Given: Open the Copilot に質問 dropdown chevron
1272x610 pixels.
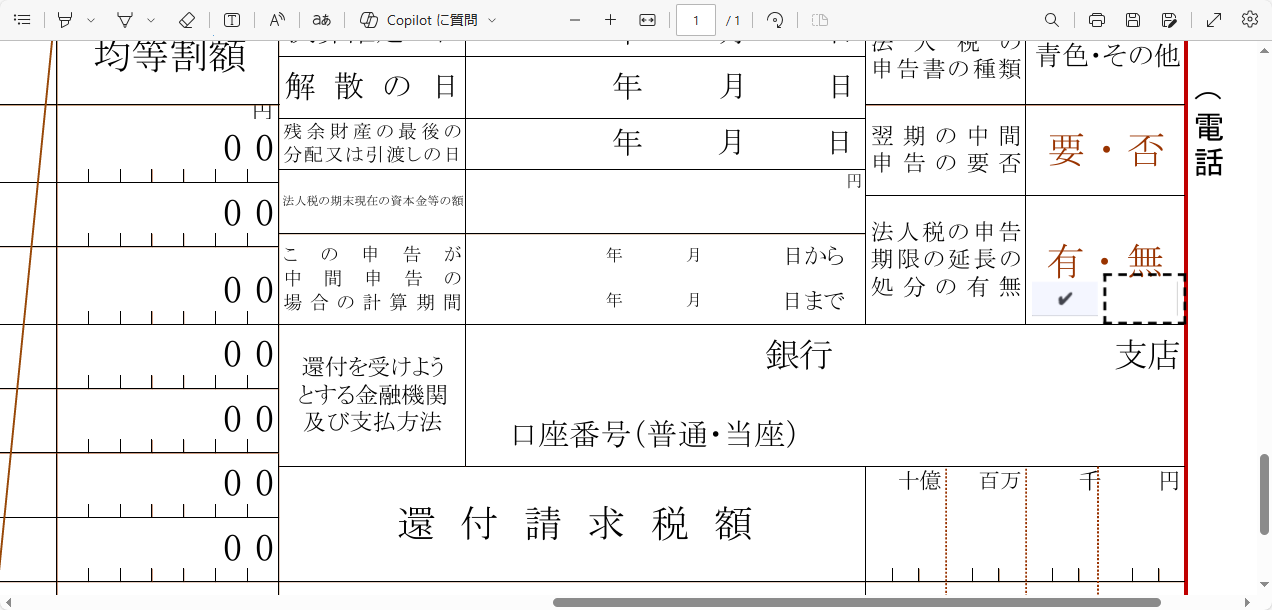Looking at the screenshot, I should pos(492,20).
